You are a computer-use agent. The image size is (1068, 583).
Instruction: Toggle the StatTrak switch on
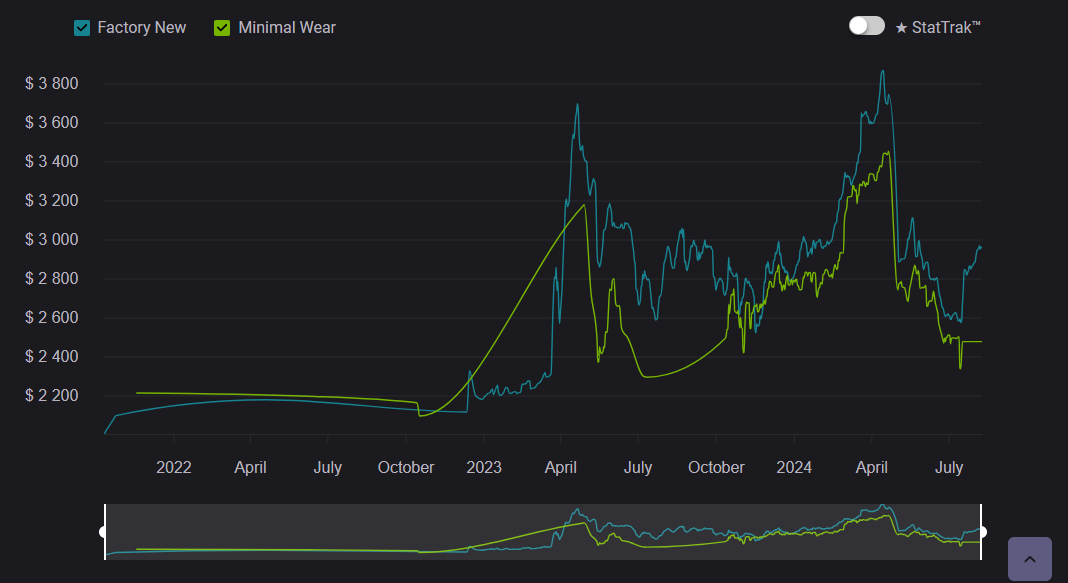point(866,26)
